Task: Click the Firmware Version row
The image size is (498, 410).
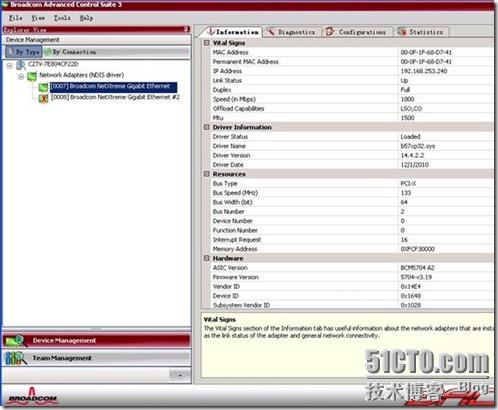Action: 353,277
